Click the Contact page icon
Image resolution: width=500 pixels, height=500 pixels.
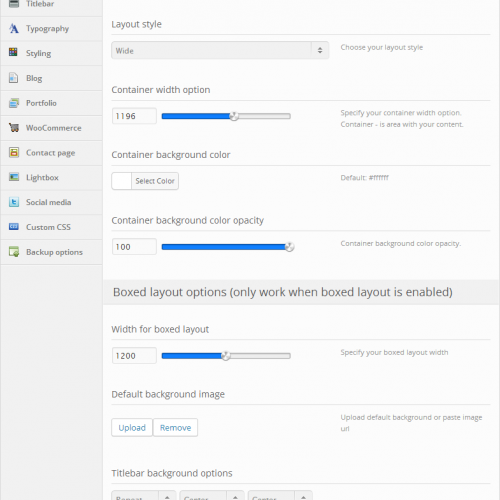[x=14, y=152]
